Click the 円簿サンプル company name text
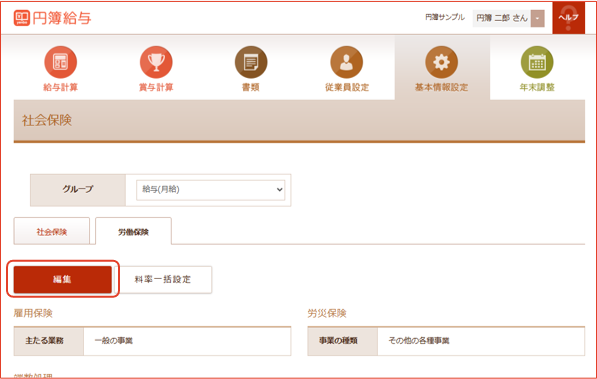This screenshot has width=597, height=379. [445, 17]
